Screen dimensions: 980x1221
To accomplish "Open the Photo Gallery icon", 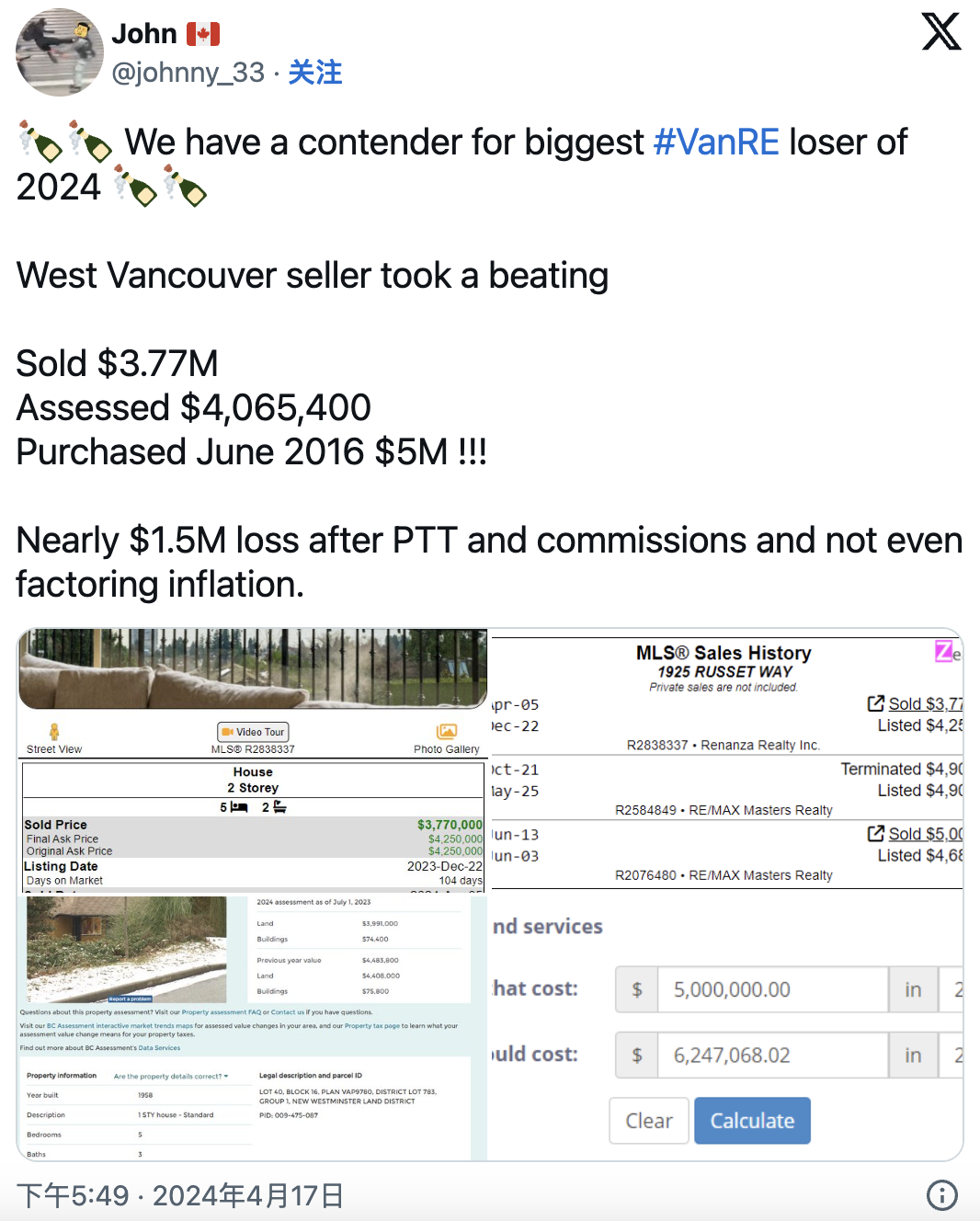I will coord(447,731).
